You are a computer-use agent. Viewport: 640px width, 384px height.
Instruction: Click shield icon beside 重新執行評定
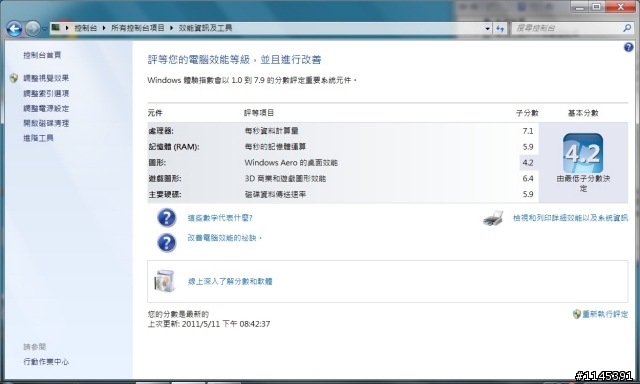(x=576, y=314)
